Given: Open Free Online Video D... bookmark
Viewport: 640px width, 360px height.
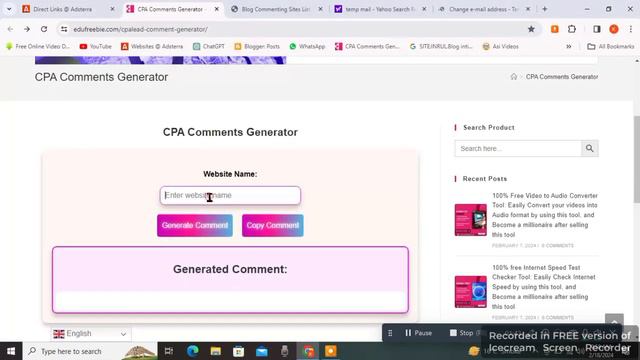Looking at the screenshot, I should [38, 47].
